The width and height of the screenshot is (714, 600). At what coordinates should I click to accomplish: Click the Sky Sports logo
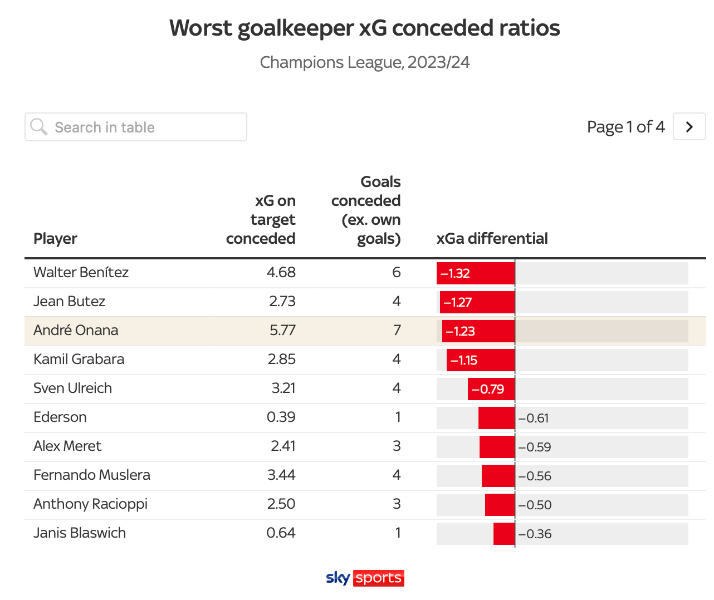[x=365, y=578]
